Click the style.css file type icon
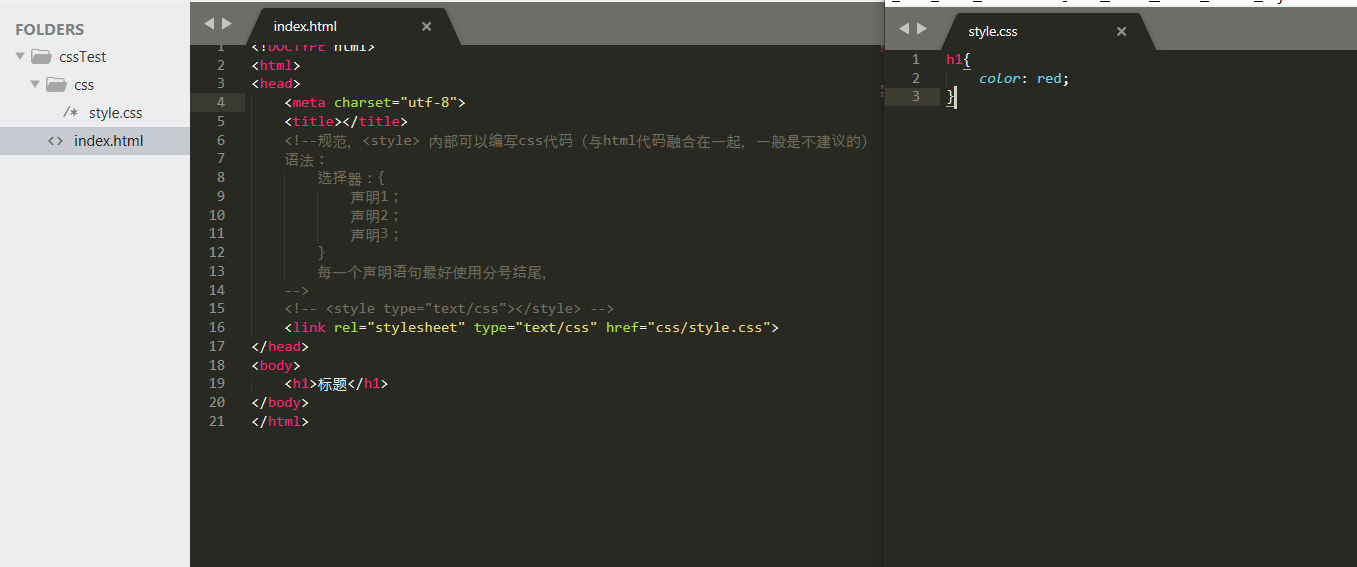The image size is (1357, 567). [70, 113]
